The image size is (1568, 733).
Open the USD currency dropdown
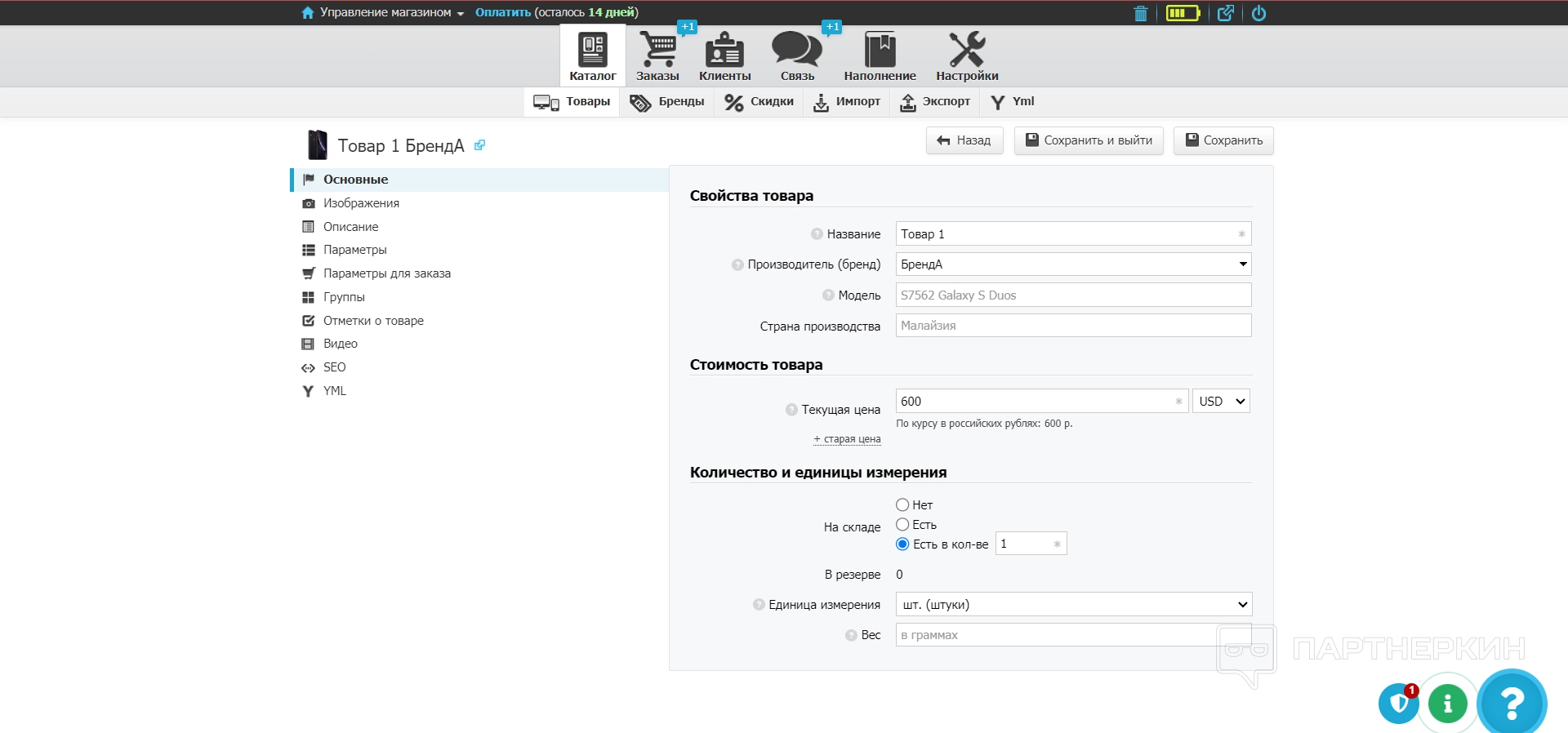[x=1221, y=402]
